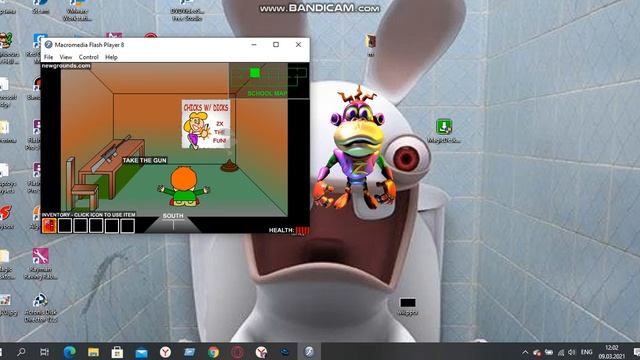Image resolution: width=640 pixels, height=360 pixels.
Task: Open the green MegaDownloader desktop icon
Action: click(444, 131)
